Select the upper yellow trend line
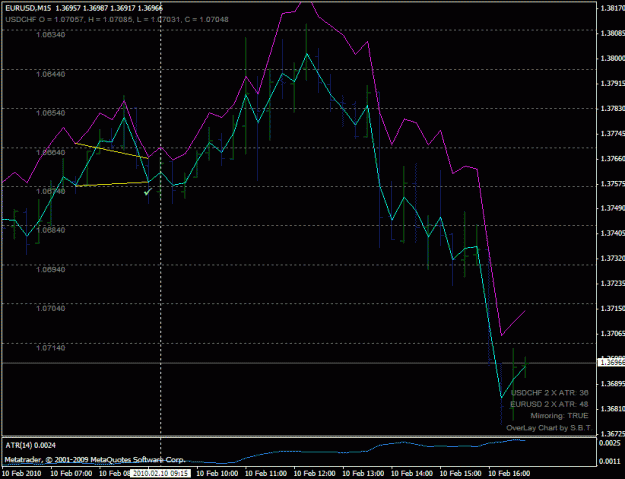This screenshot has width=625, height=479. tap(112, 151)
